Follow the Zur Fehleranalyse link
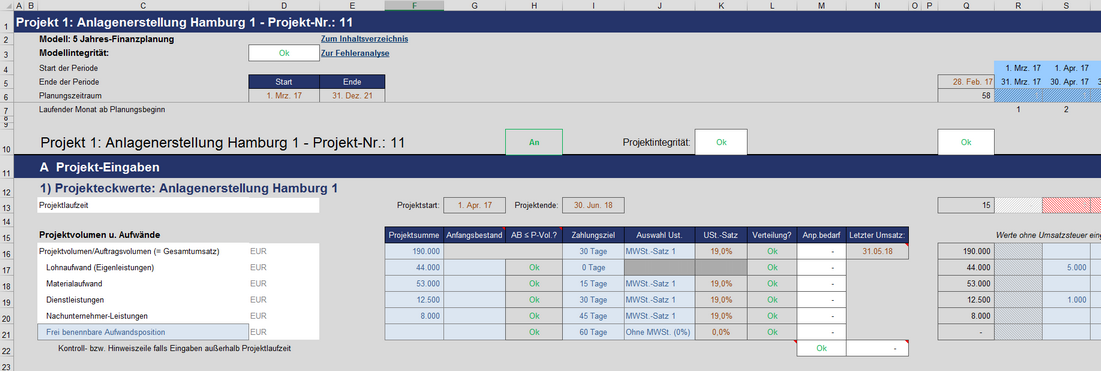 [355, 53]
